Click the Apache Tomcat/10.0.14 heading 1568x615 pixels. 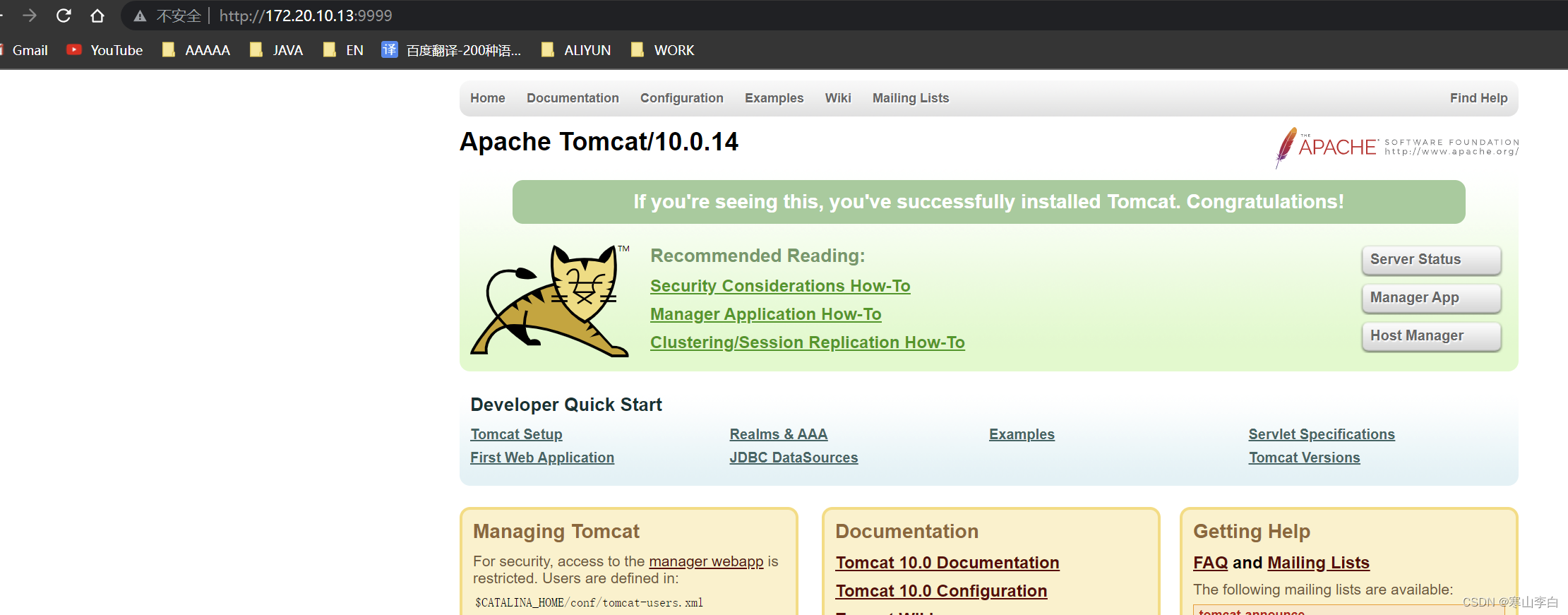[x=599, y=142]
